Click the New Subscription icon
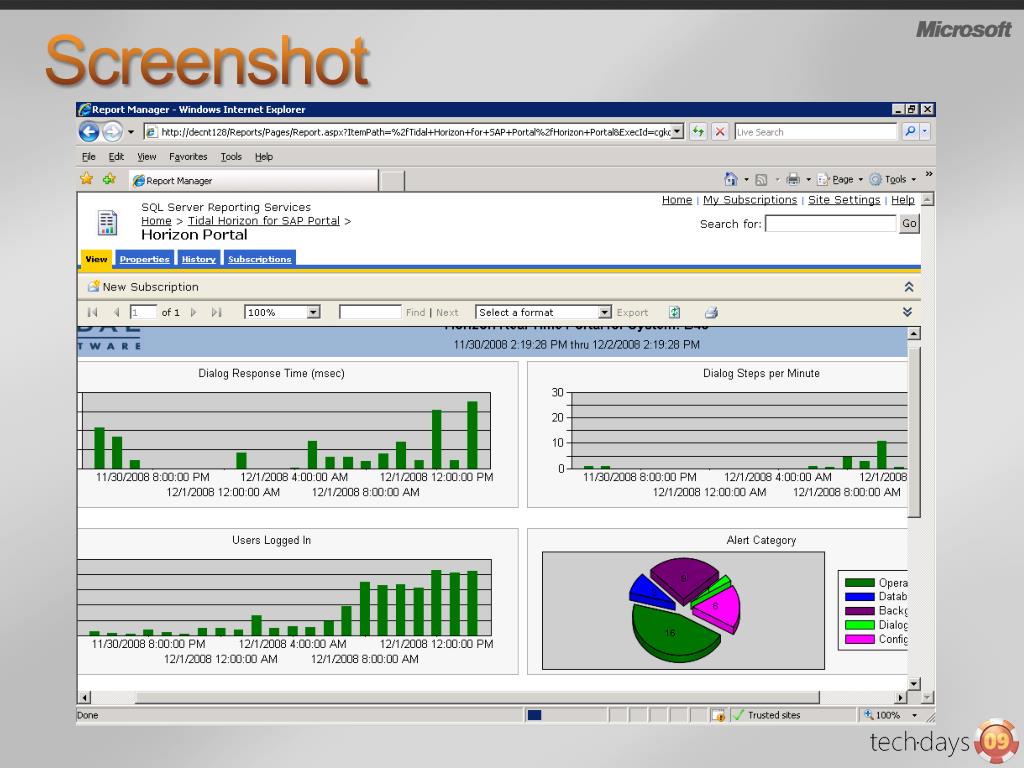Image resolution: width=1024 pixels, height=768 pixels. tap(93, 286)
